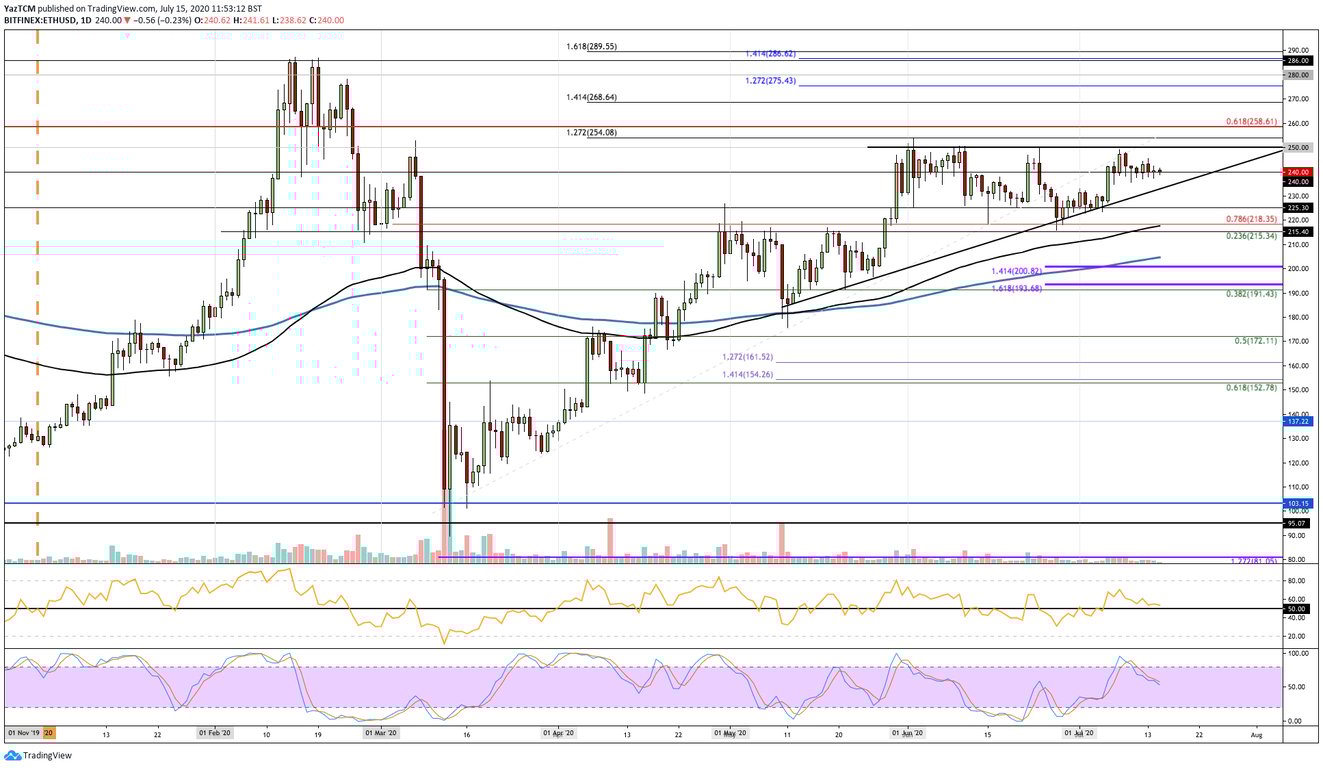Click the 286.00 price tag at top right

(1297, 61)
